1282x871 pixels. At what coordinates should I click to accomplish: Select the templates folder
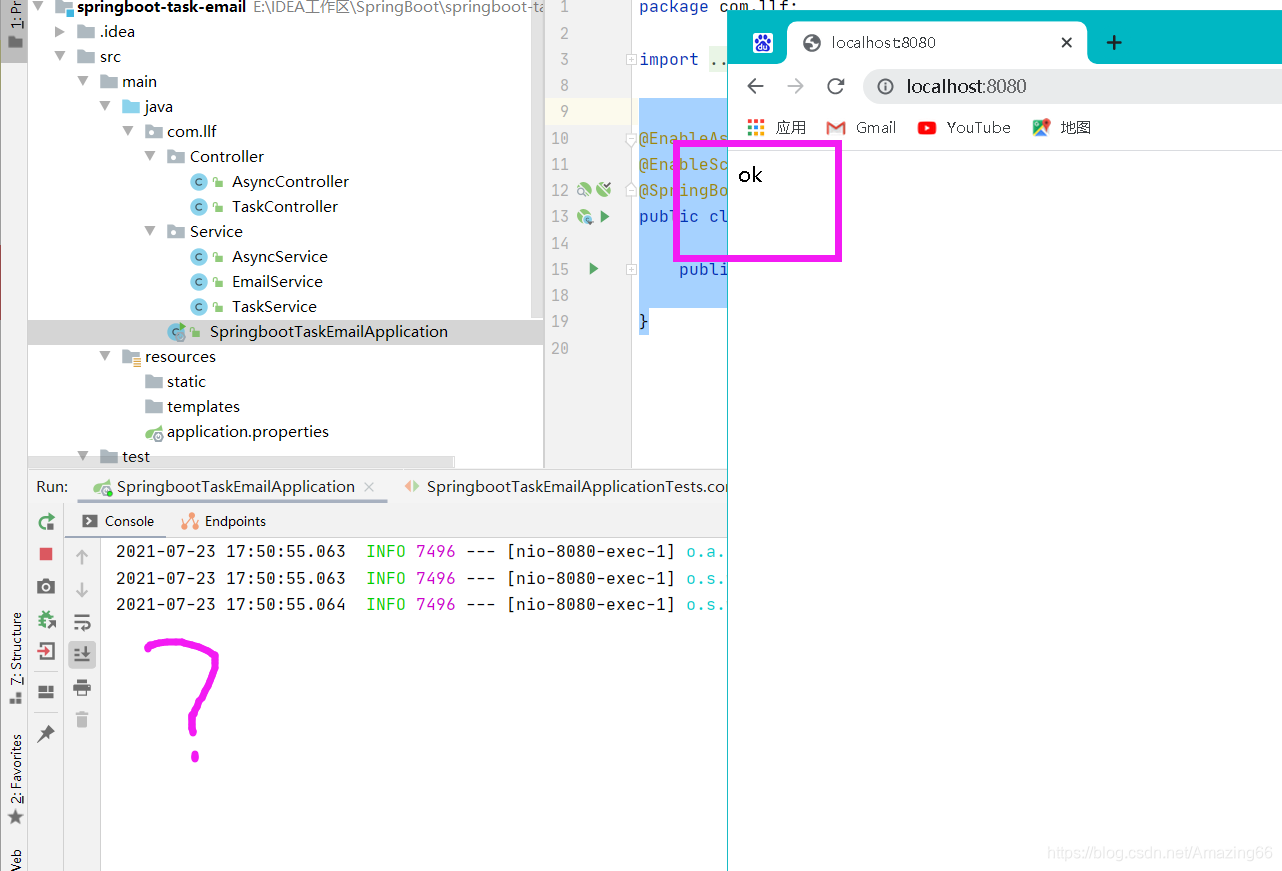[203, 406]
